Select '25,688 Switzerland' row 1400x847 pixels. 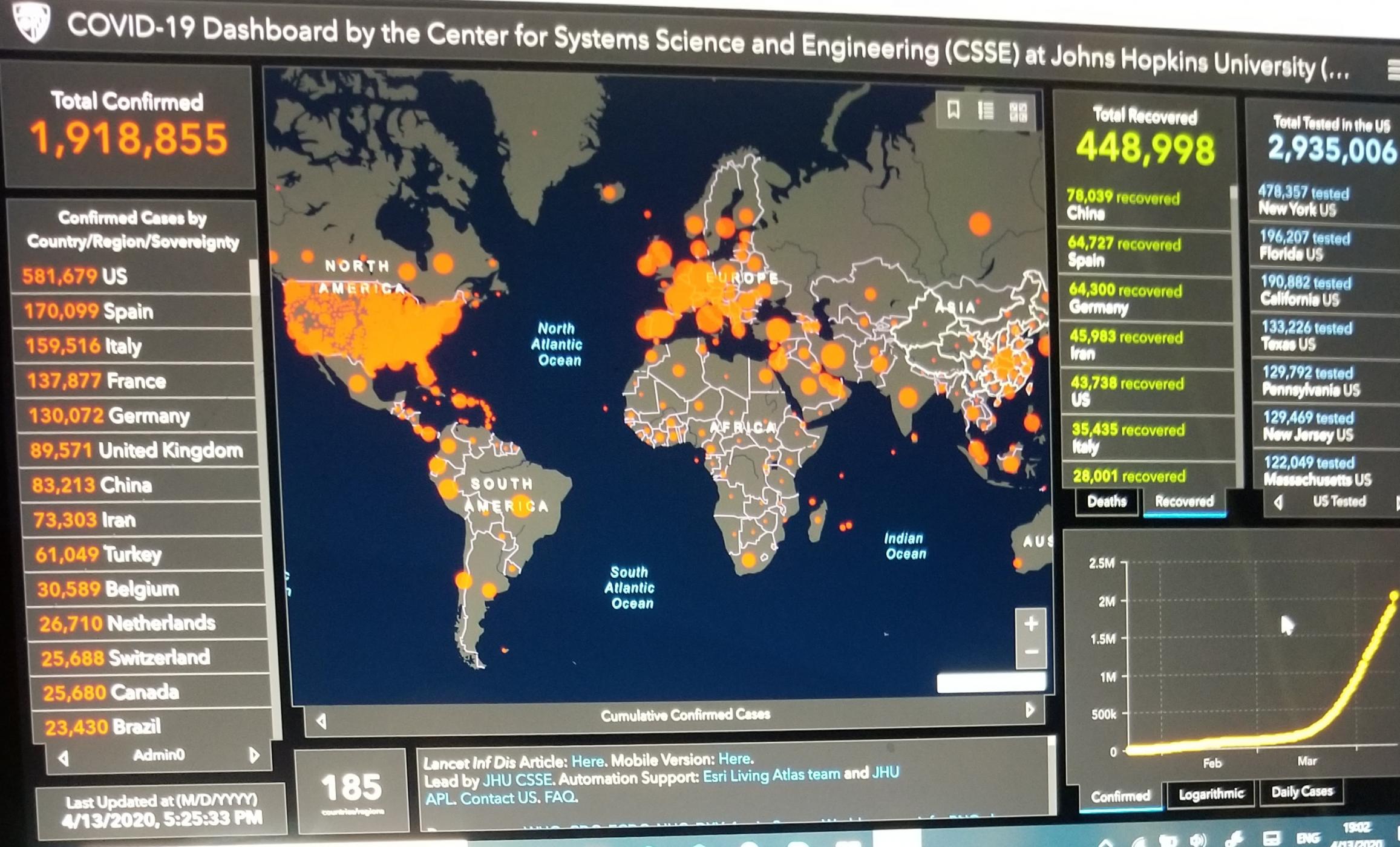click(x=149, y=658)
